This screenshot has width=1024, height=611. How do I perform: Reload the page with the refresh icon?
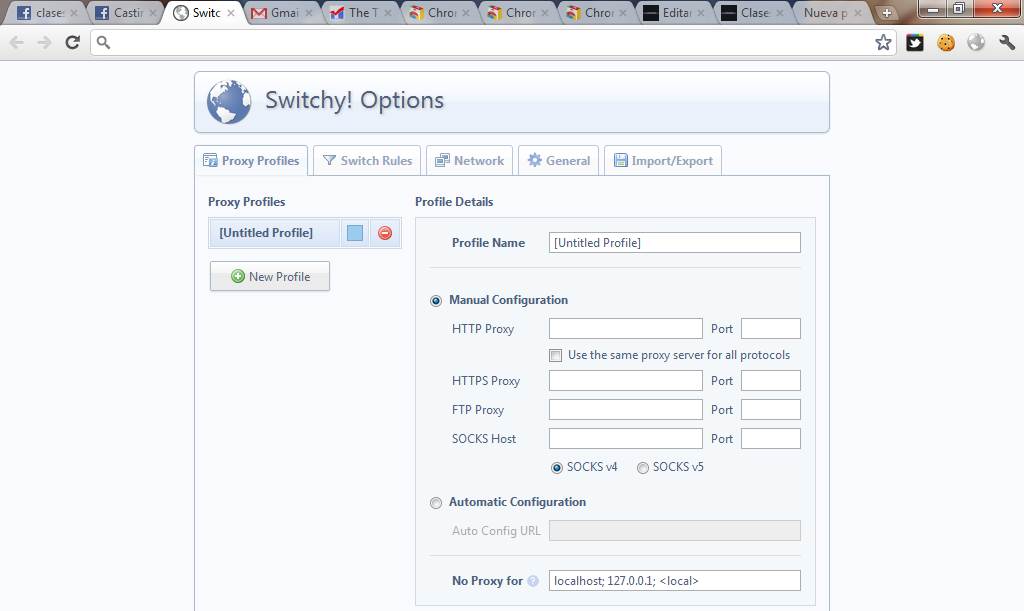[72, 42]
